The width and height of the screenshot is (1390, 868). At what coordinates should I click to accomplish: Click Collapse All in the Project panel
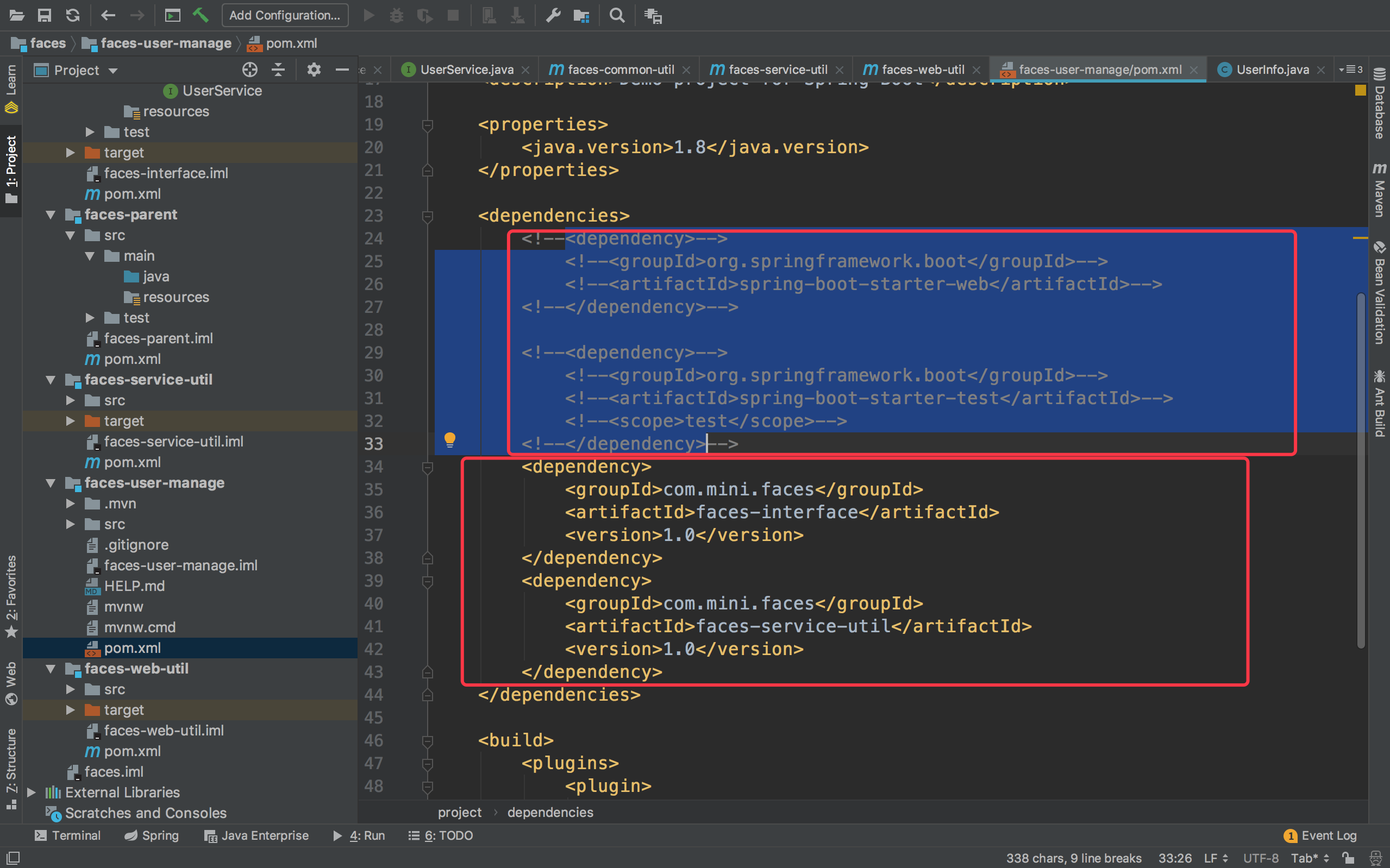click(x=278, y=70)
